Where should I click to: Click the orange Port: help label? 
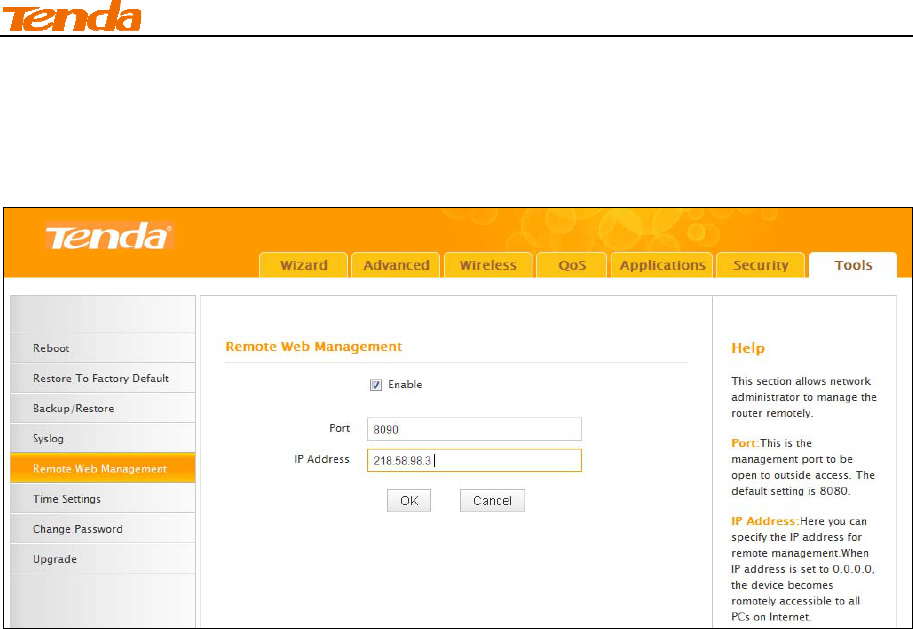coord(745,443)
